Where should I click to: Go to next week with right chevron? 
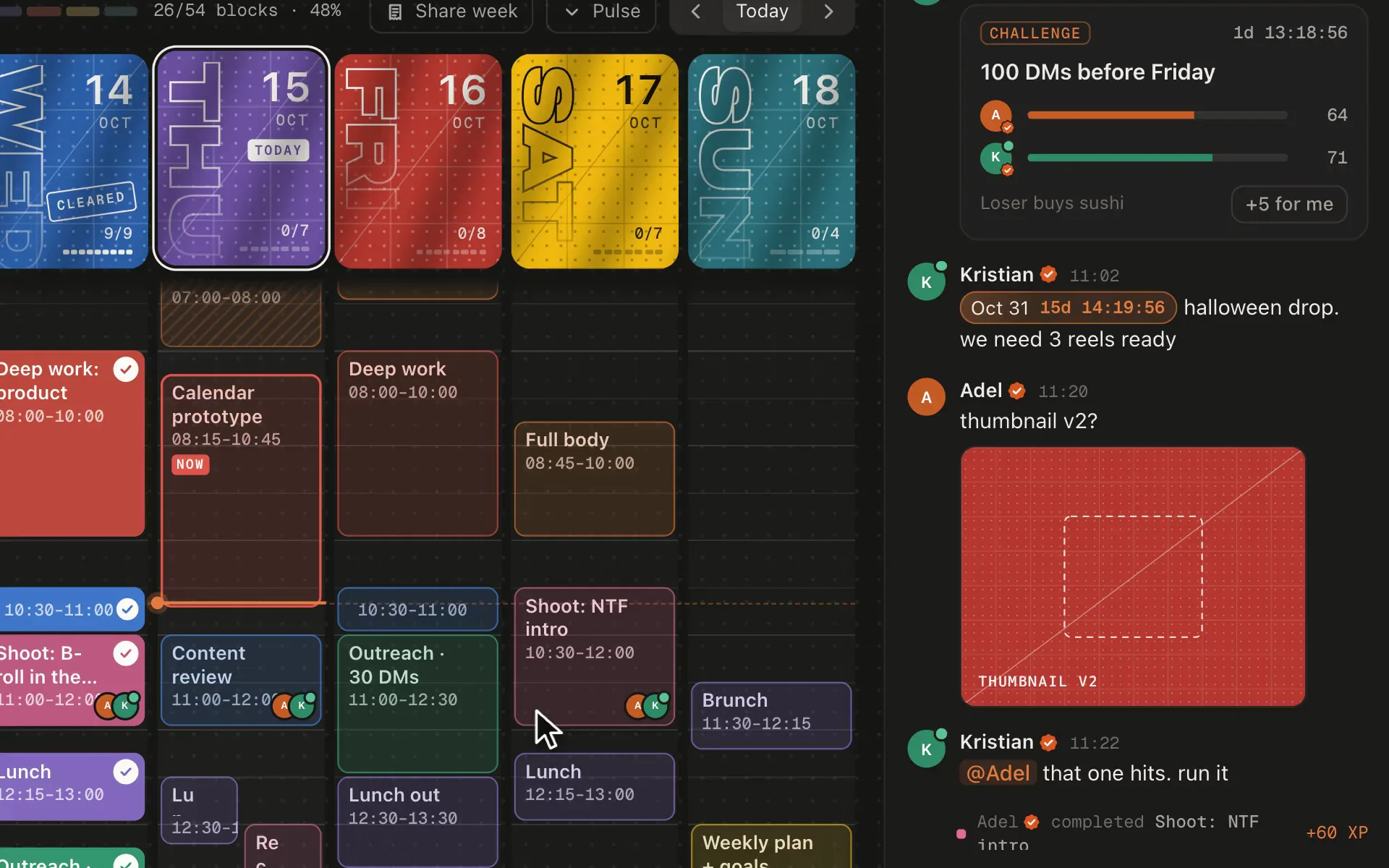(828, 12)
